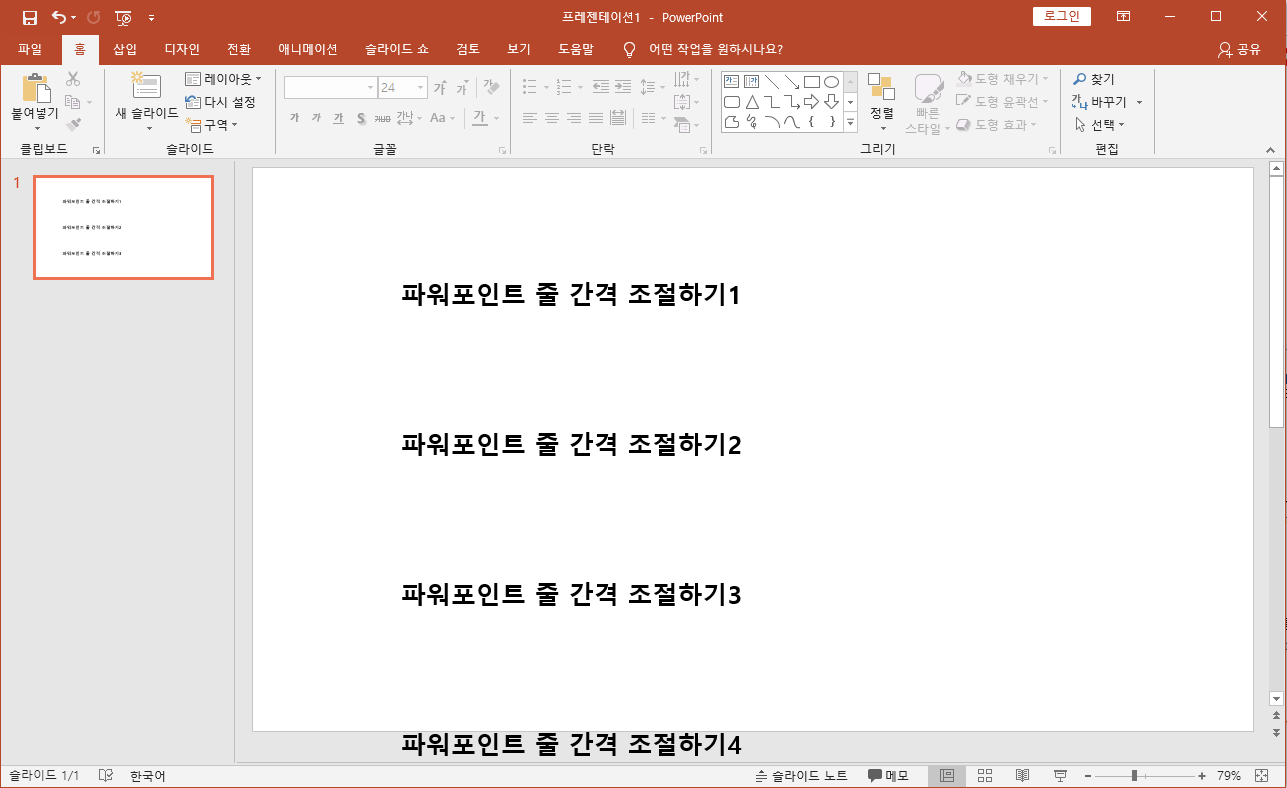Toggle Italic formatting

tap(316, 118)
